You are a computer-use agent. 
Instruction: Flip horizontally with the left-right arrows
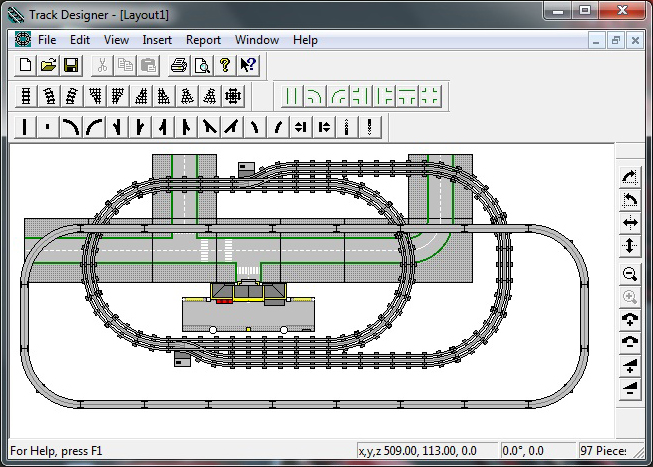pyautogui.click(x=630, y=223)
